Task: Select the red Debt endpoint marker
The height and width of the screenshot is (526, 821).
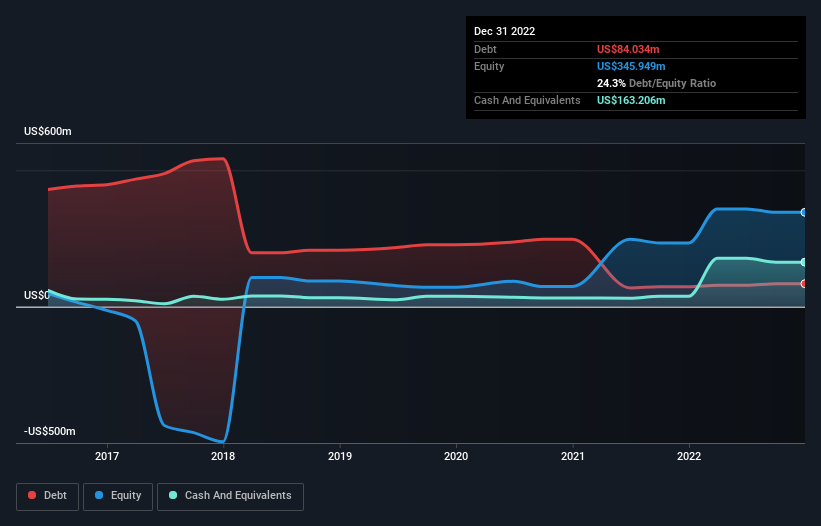Action: click(804, 284)
